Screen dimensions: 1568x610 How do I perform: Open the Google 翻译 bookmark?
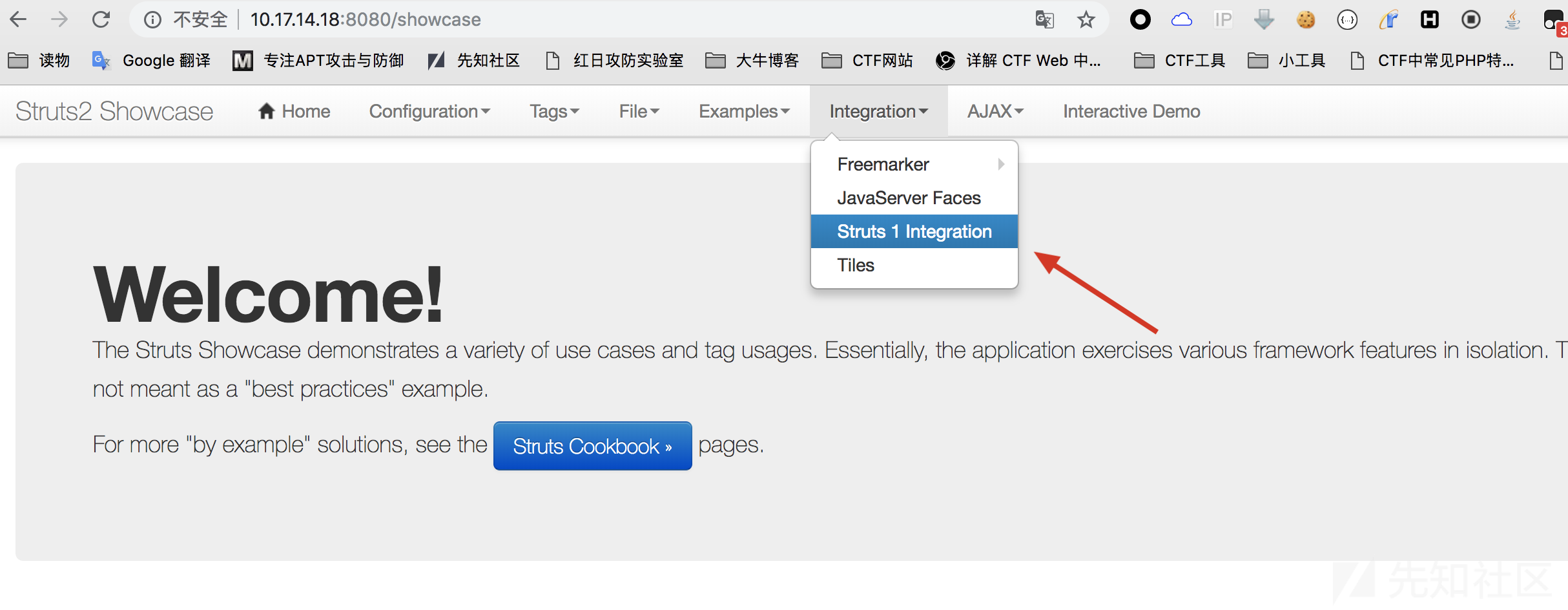click(151, 61)
